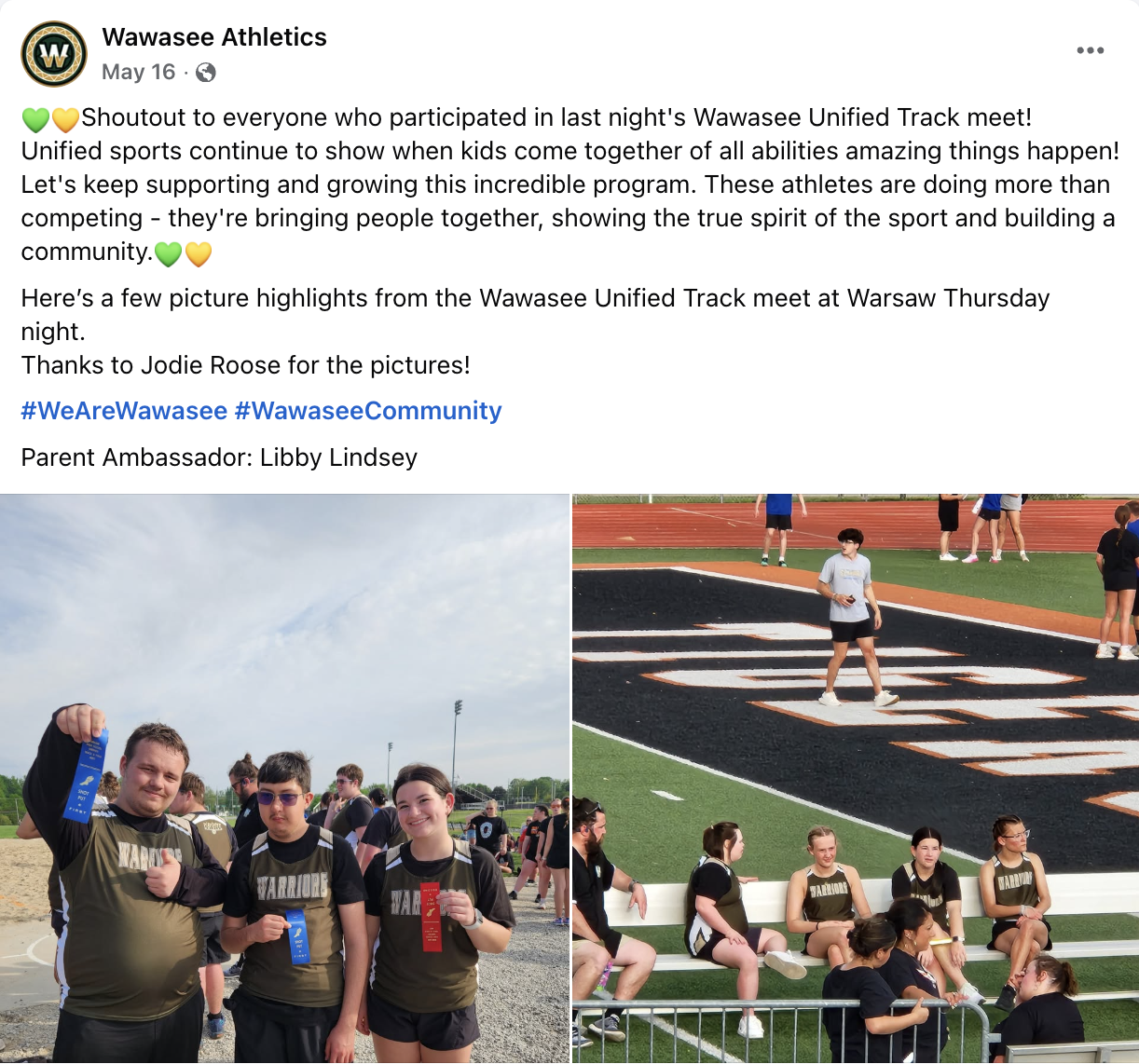Screen dimensions: 1139x1064
Task: View the photo of three athletes with ribbons
Action: click(x=284, y=779)
